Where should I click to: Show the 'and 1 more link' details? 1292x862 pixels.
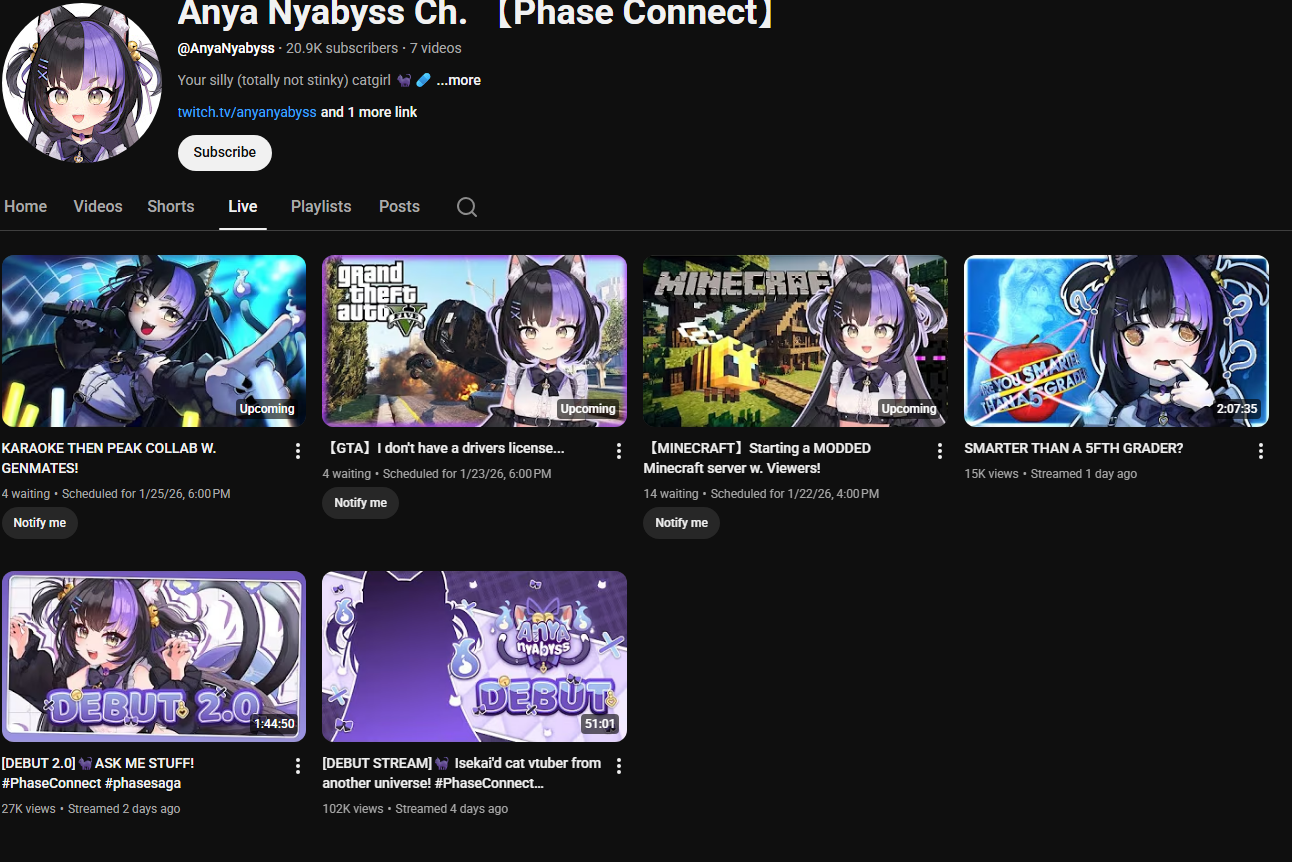click(x=369, y=112)
